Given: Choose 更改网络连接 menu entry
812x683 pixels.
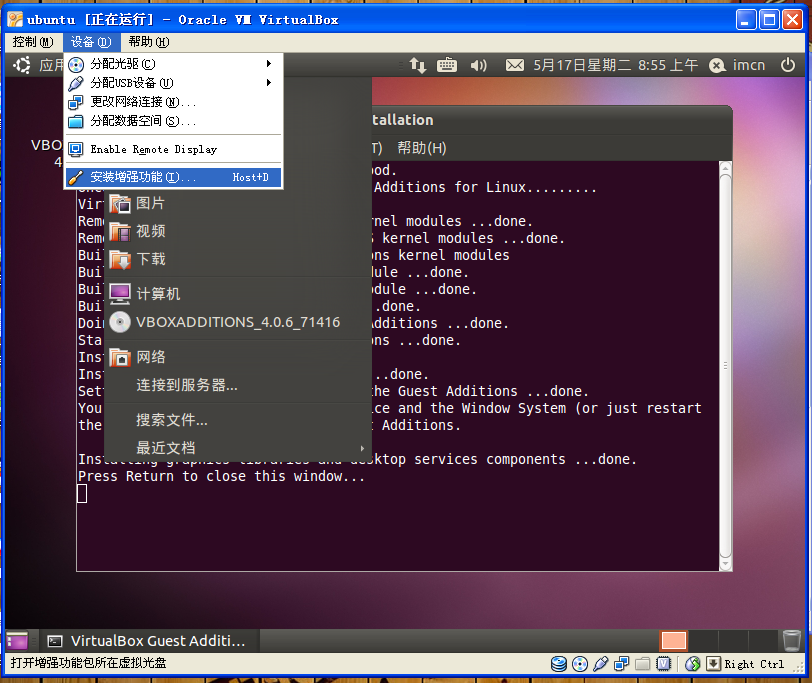Looking at the screenshot, I should (x=173, y=102).
